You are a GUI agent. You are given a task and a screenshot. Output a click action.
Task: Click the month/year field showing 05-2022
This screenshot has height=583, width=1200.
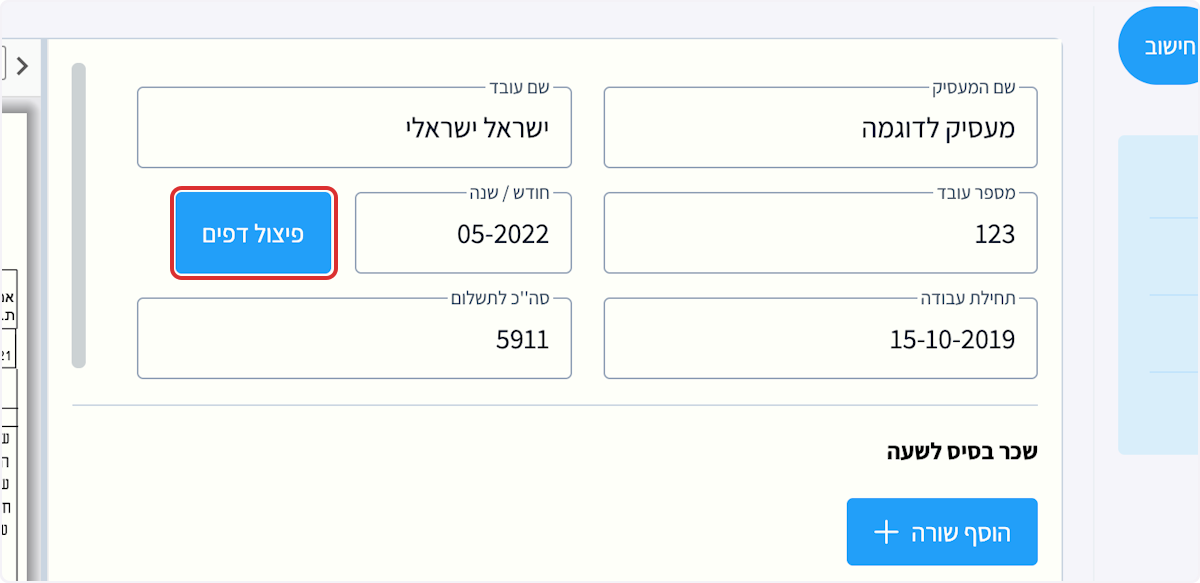463,233
